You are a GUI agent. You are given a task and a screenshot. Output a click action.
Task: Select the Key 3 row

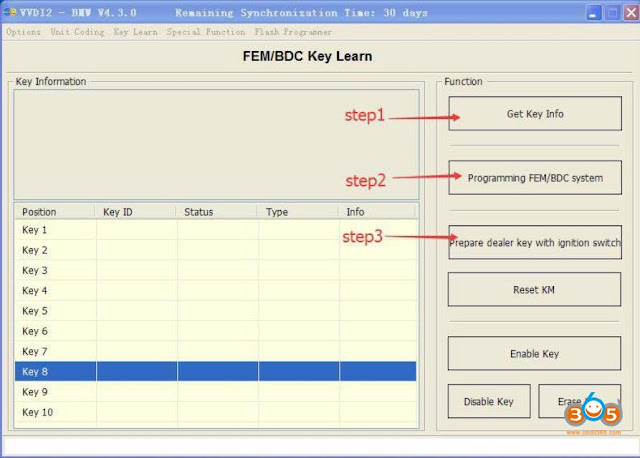(216, 270)
